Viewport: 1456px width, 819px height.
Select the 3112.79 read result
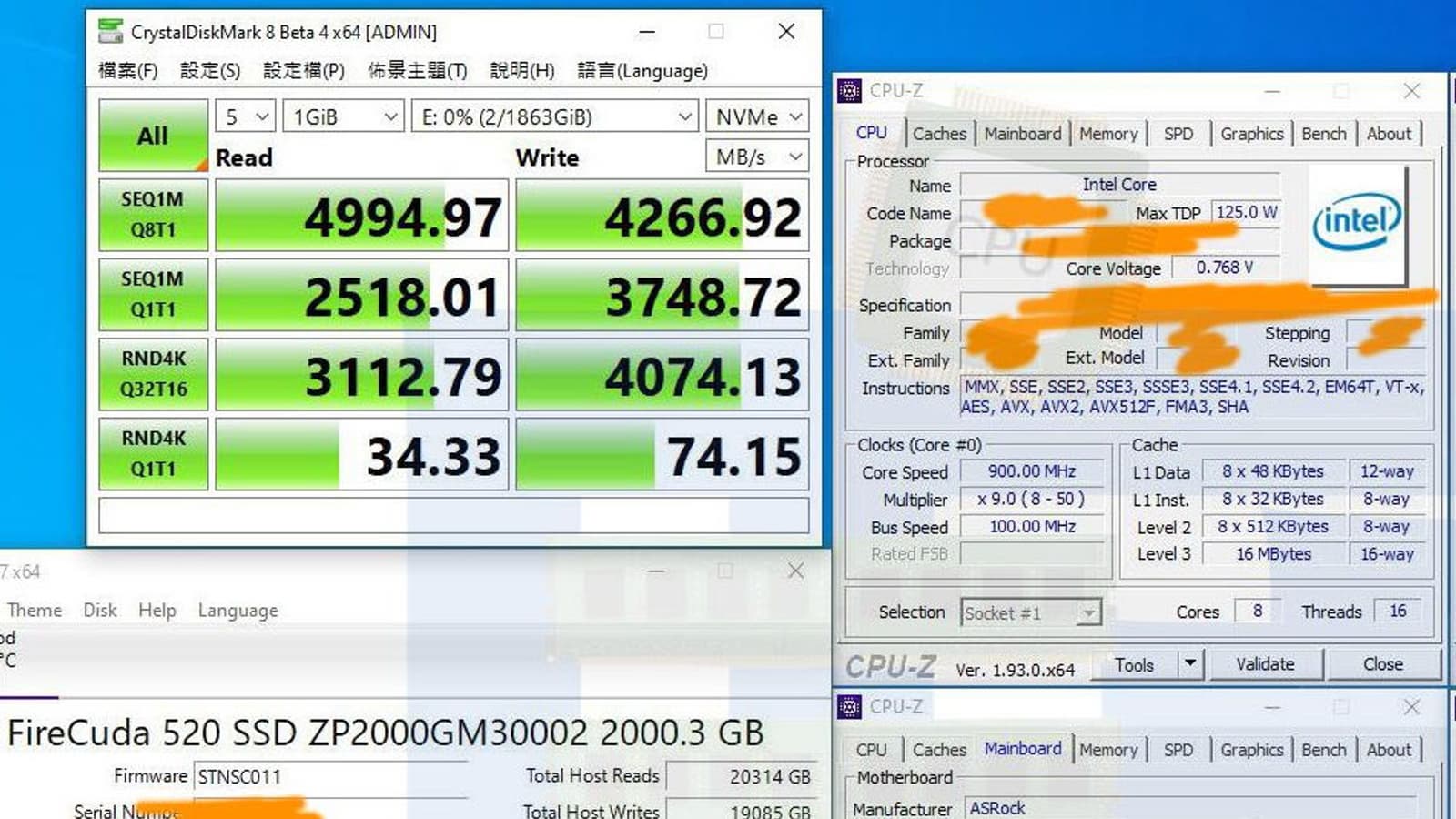coord(361,374)
